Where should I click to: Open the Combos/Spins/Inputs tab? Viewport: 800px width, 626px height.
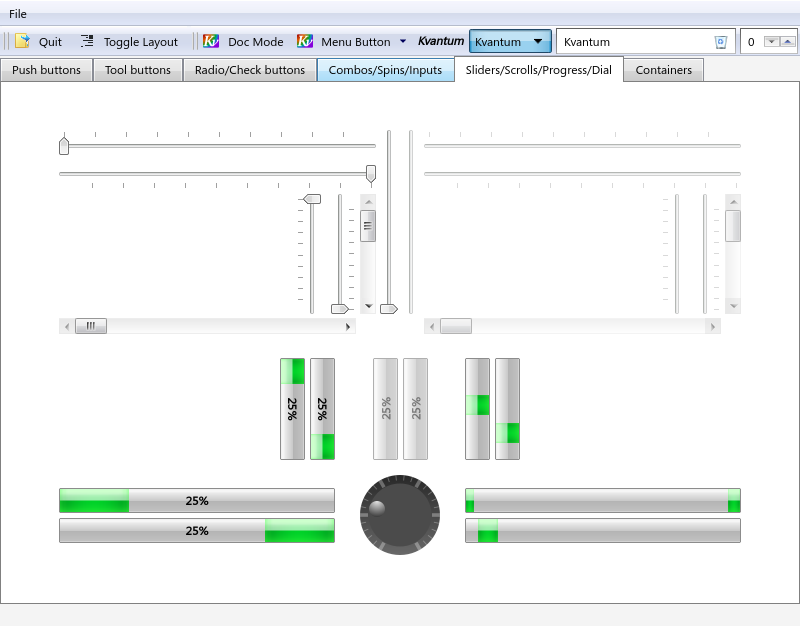[385, 70]
